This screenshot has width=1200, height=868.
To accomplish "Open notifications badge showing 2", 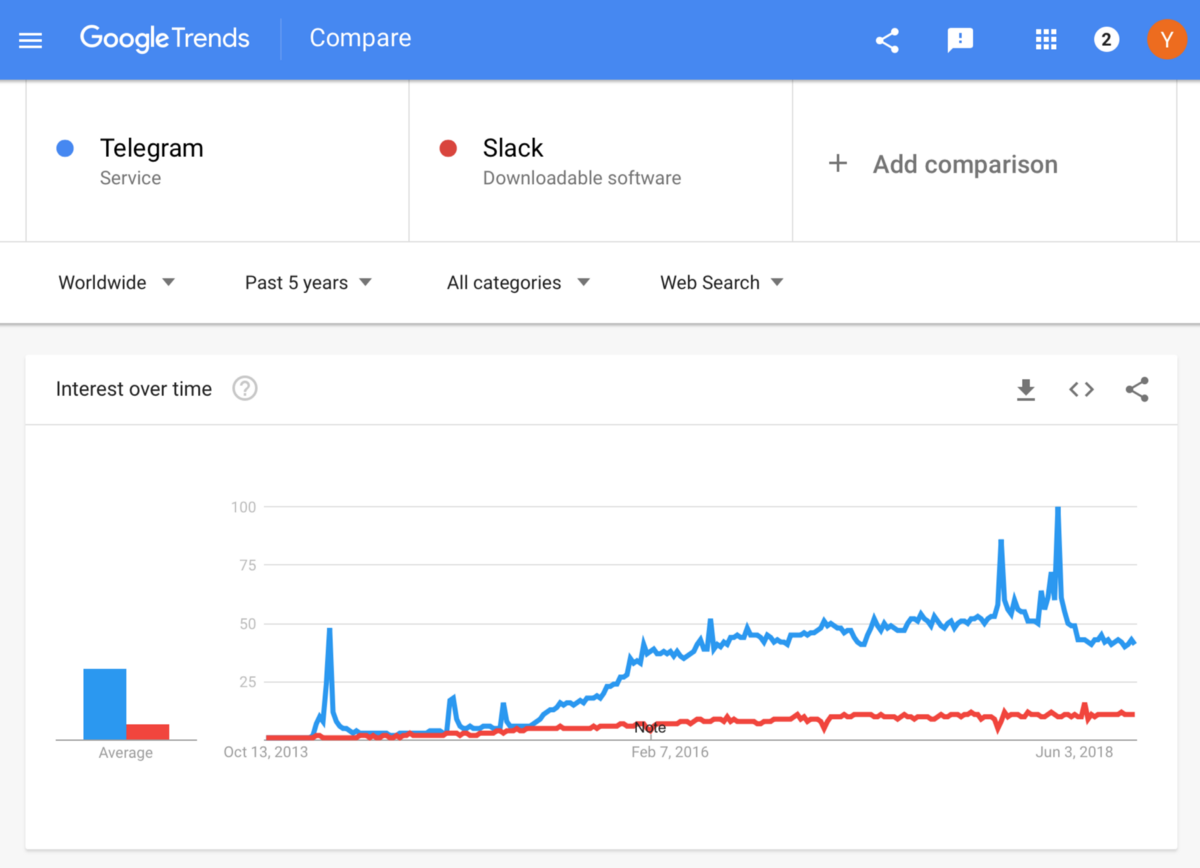I will click(x=1106, y=40).
